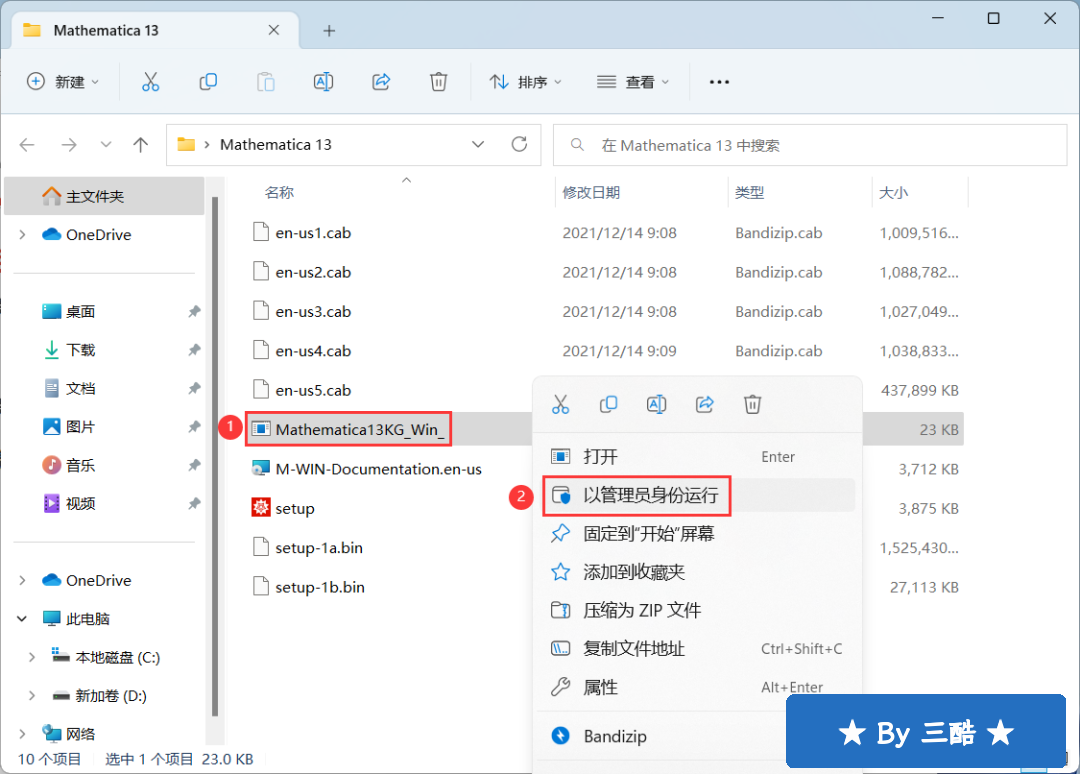This screenshot has height=774, width=1080.
Task: Click the setup application icon
Action: (x=261, y=508)
